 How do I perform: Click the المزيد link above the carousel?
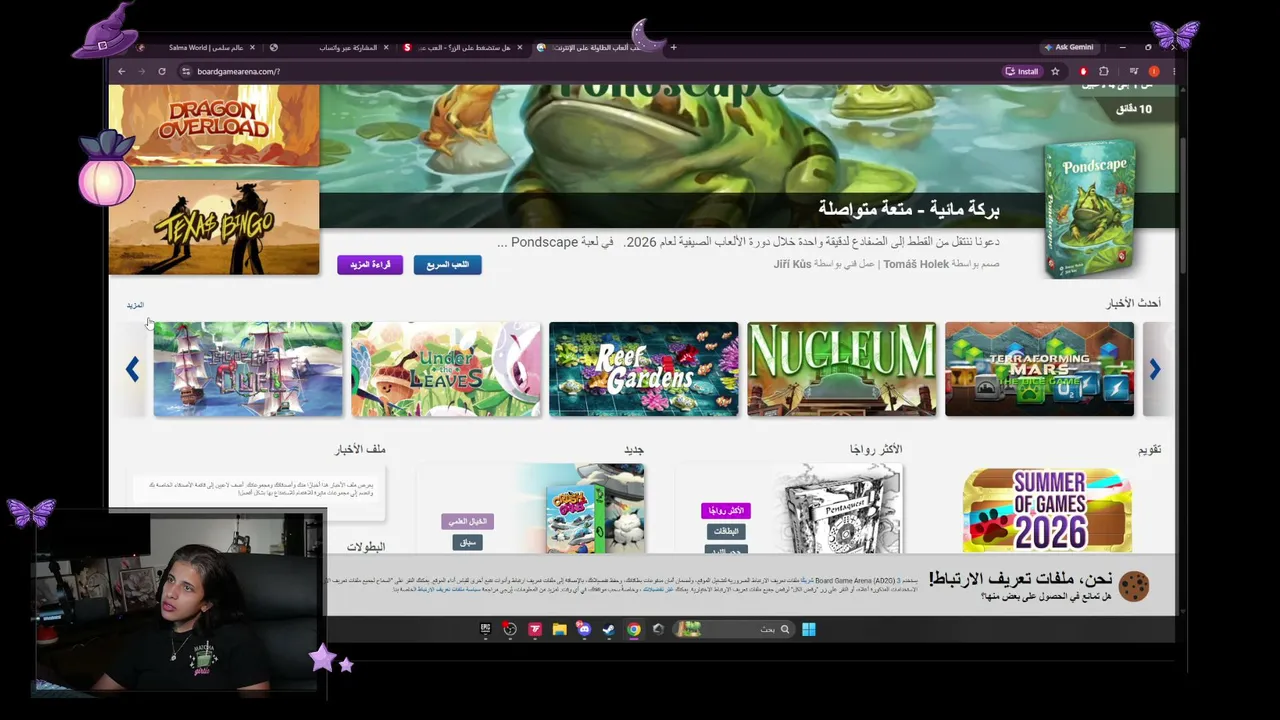(x=135, y=305)
